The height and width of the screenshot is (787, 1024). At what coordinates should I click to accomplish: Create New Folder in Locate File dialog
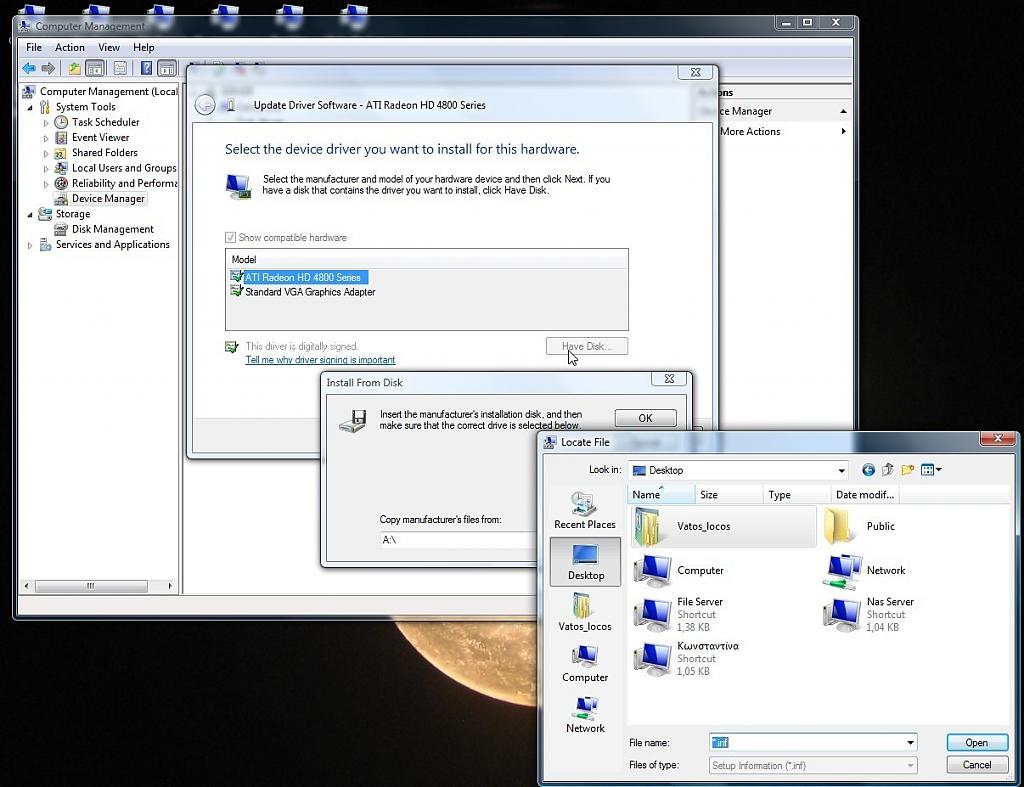[907, 470]
